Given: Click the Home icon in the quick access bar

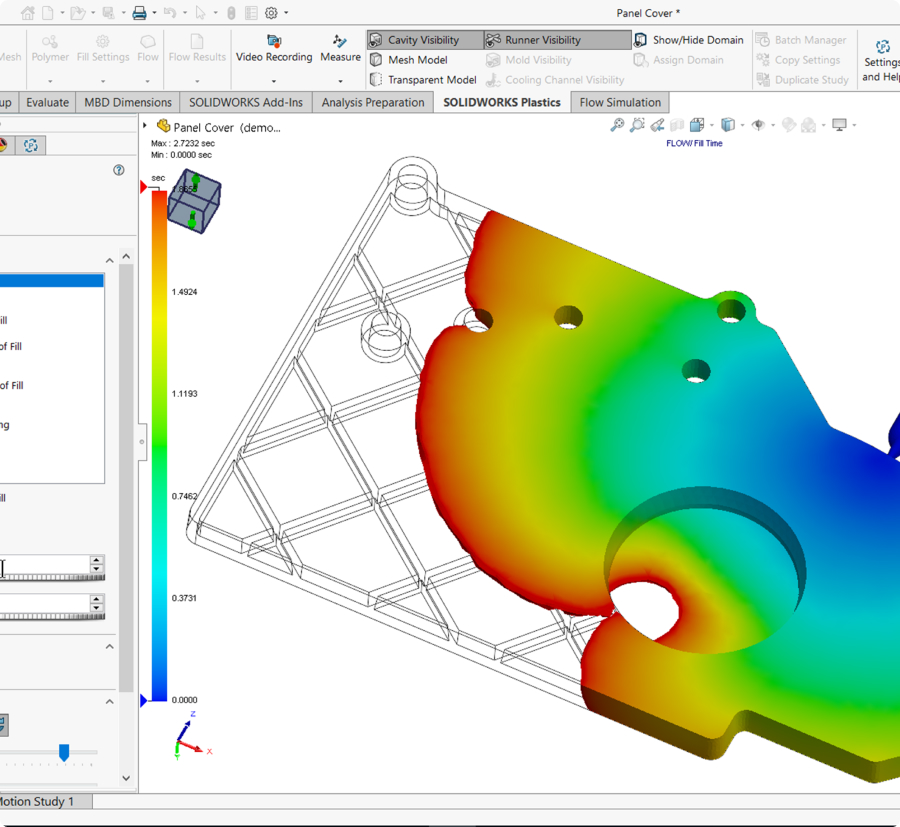Looking at the screenshot, I should point(27,13).
